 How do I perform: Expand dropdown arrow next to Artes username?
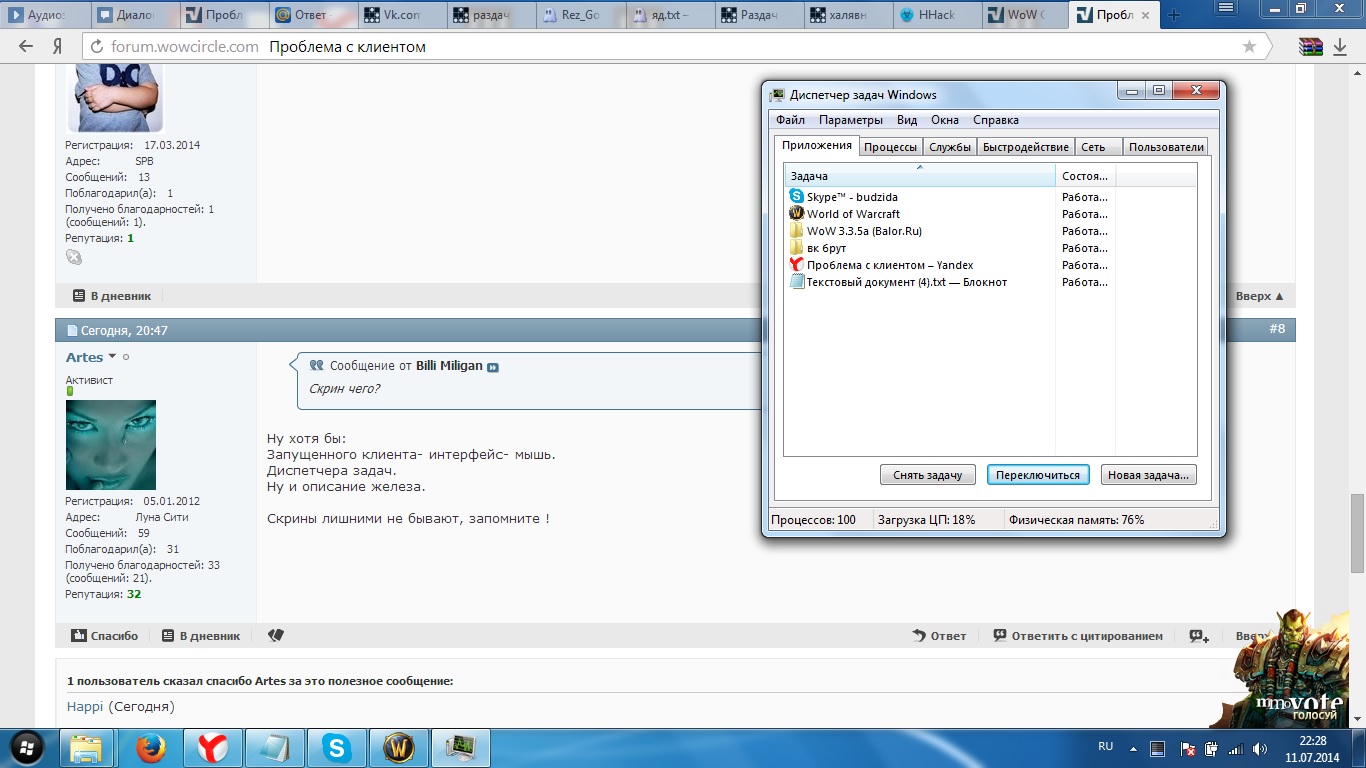[x=112, y=357]
